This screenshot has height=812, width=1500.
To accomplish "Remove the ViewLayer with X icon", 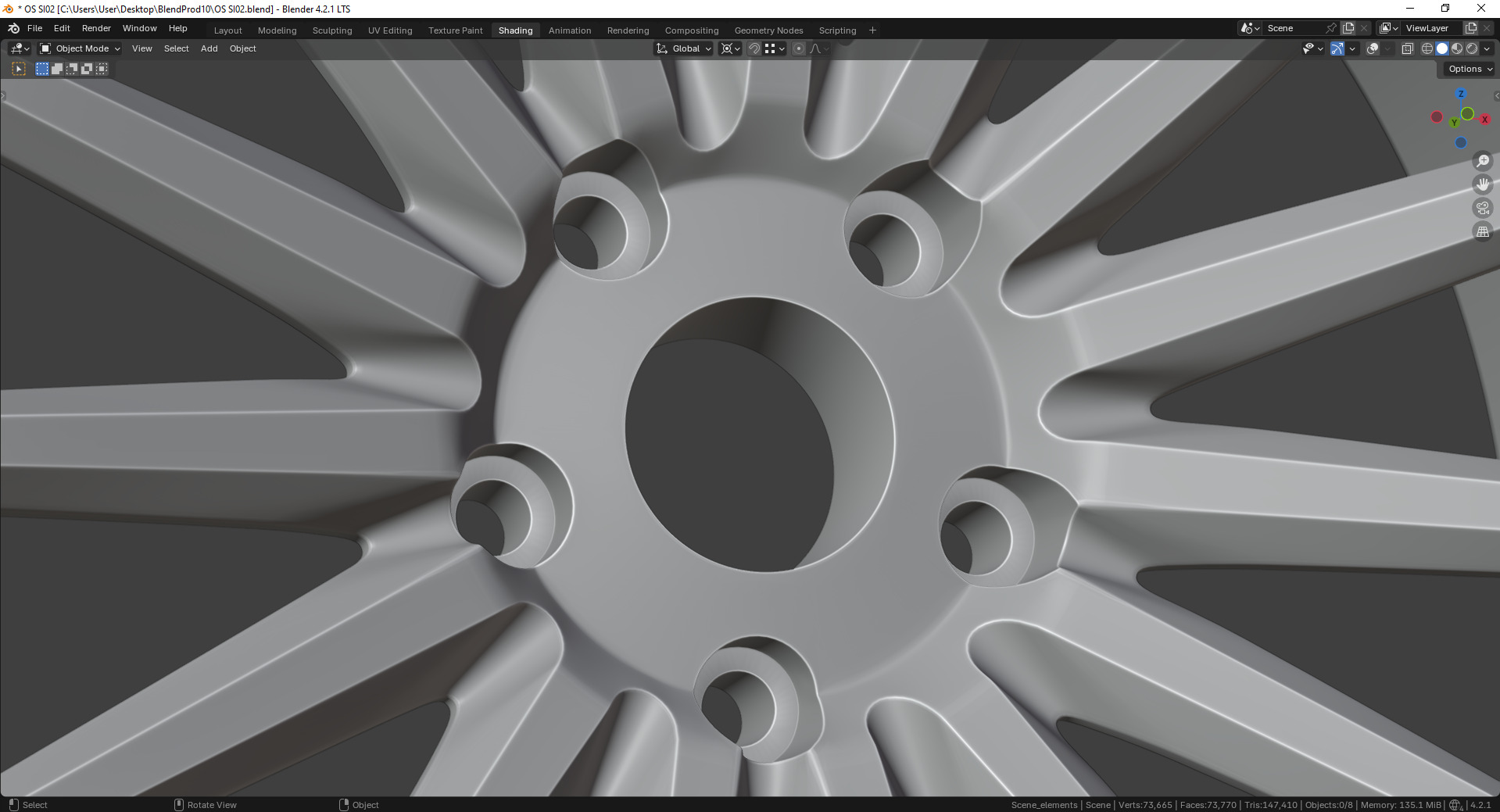I will 1486,28.
